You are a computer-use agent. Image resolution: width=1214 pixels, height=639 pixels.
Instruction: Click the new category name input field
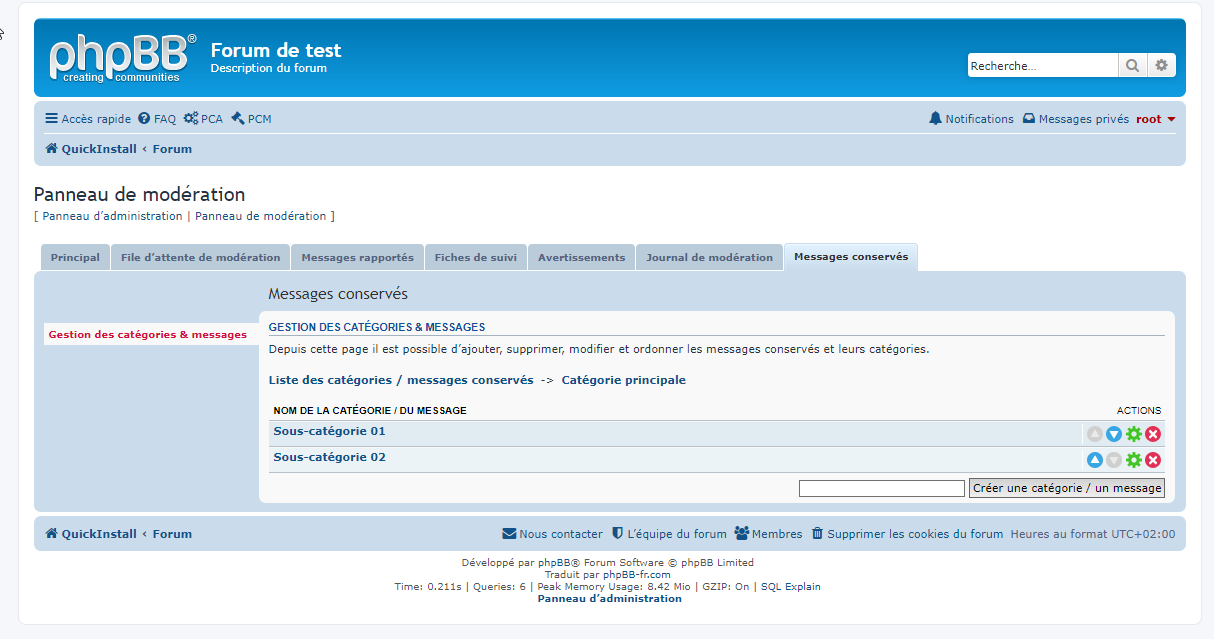(881, 488)
